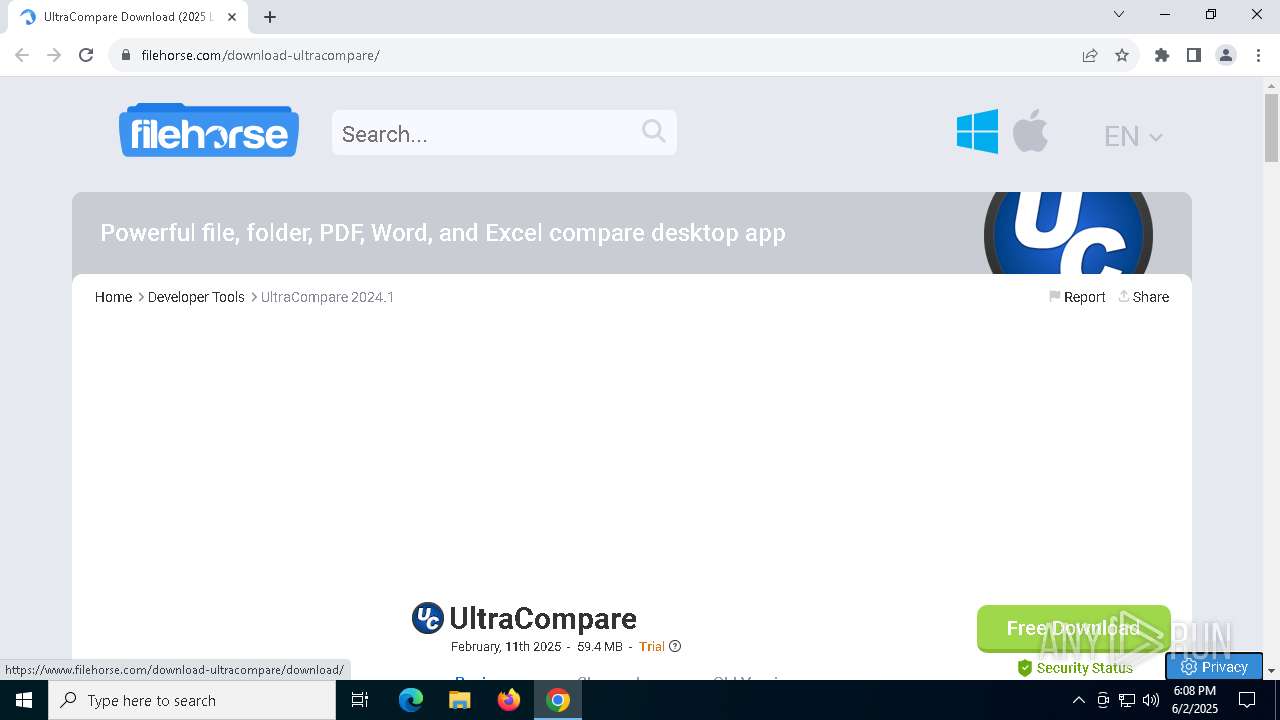
Task: Open the taskbar clock and date
Action: click(x=1194, y=700)
